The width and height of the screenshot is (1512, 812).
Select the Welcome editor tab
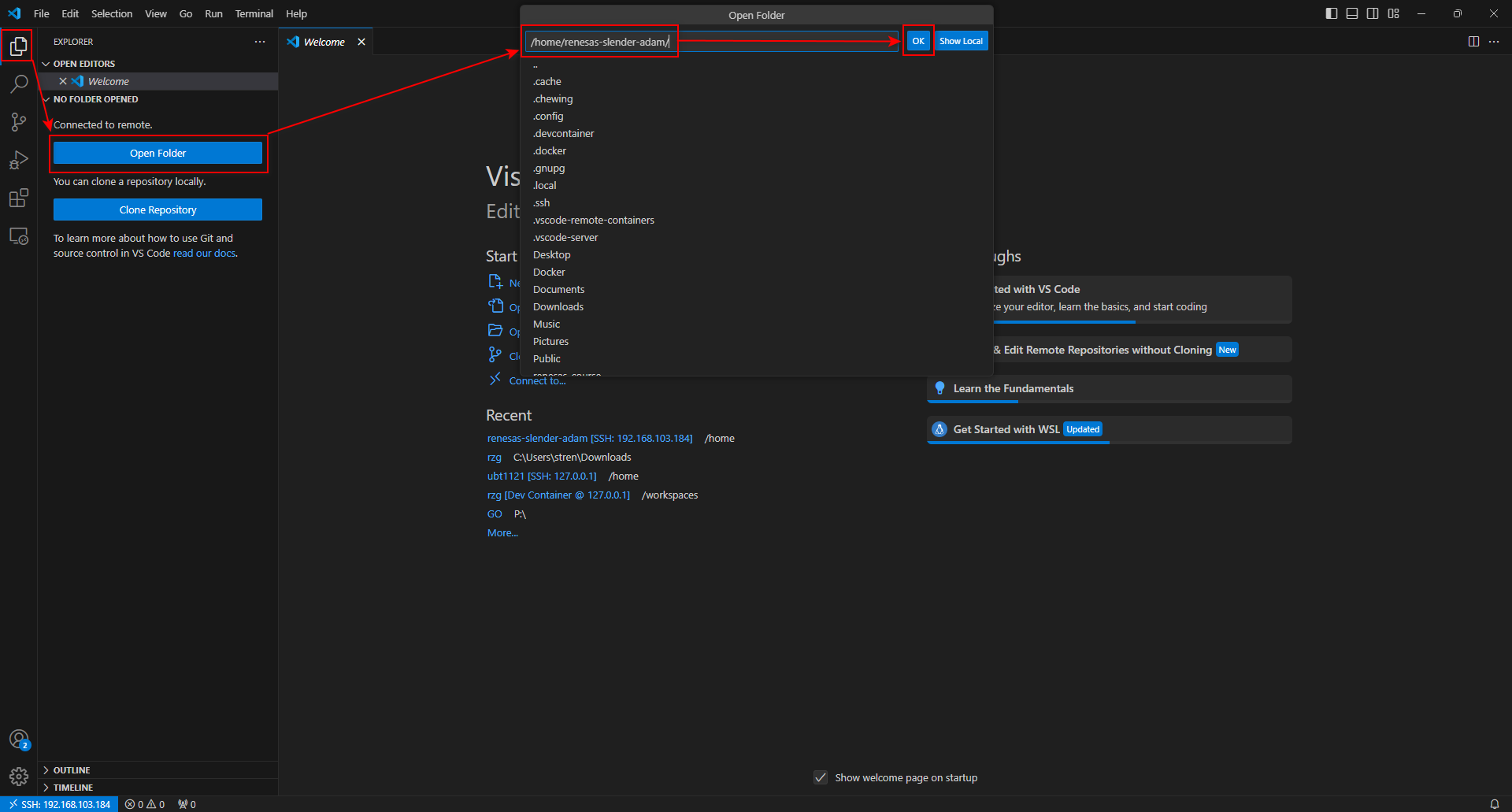pyautogui.click(x=324, y=42)
